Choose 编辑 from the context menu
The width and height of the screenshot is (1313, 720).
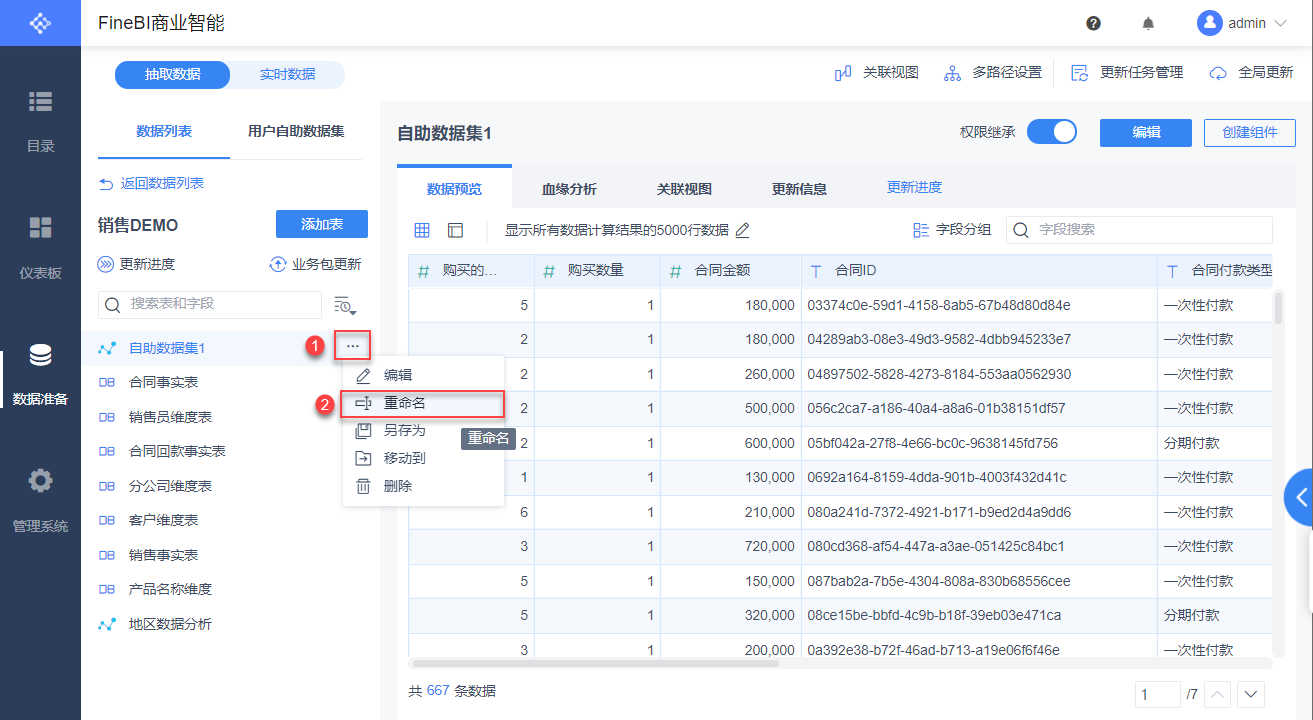(x=423, y=375)
